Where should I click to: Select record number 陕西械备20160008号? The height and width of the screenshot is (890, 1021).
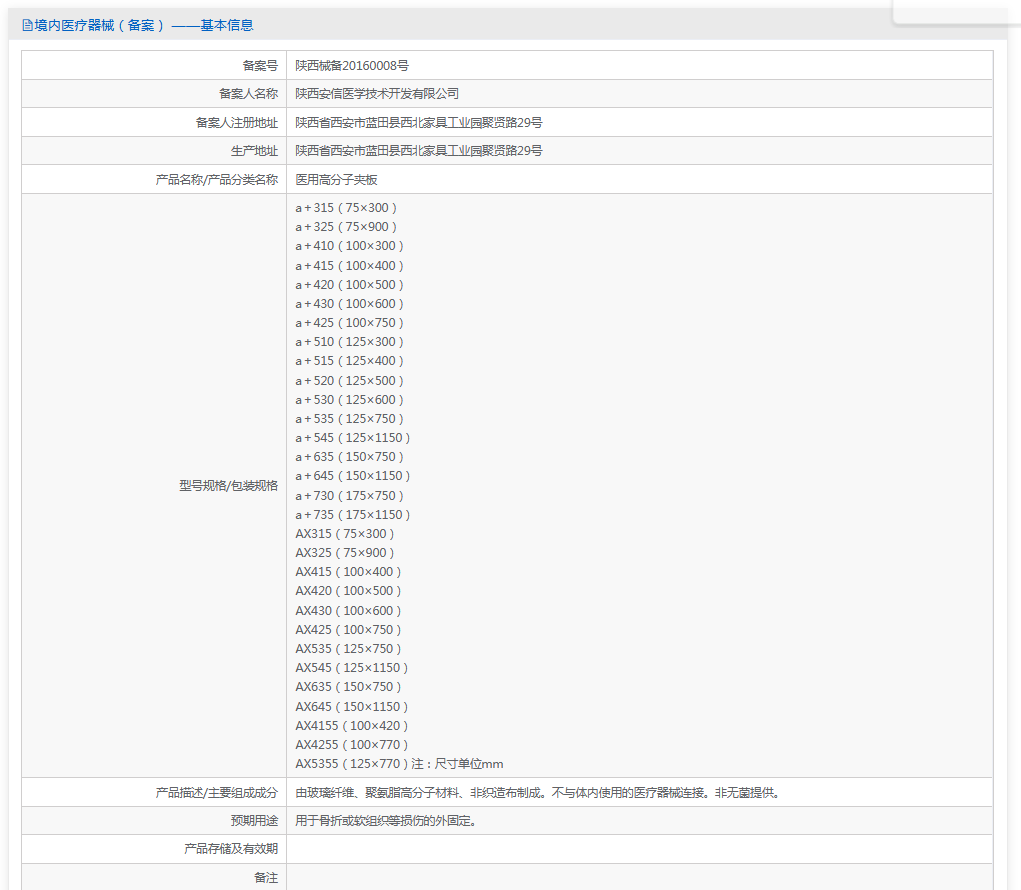352,66
